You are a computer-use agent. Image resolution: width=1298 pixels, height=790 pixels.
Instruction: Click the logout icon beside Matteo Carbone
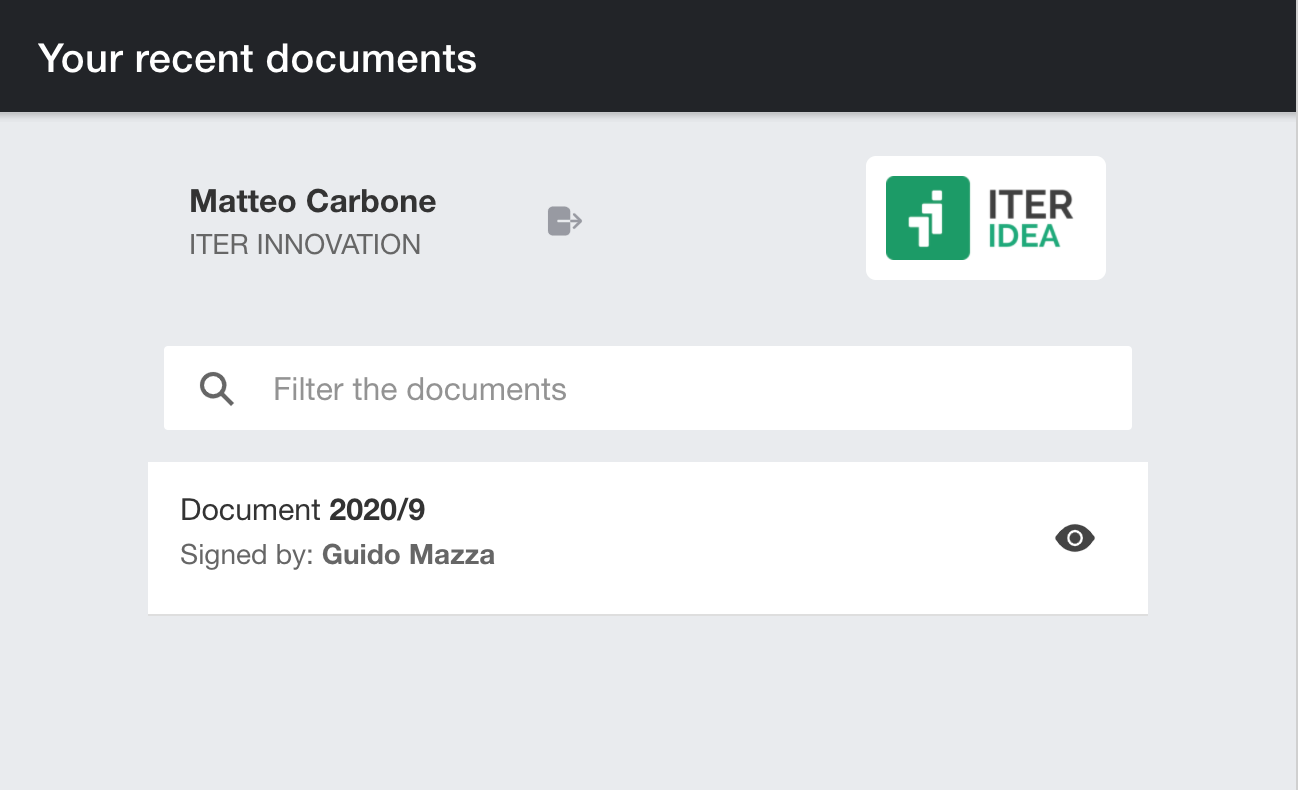(565, 220)
